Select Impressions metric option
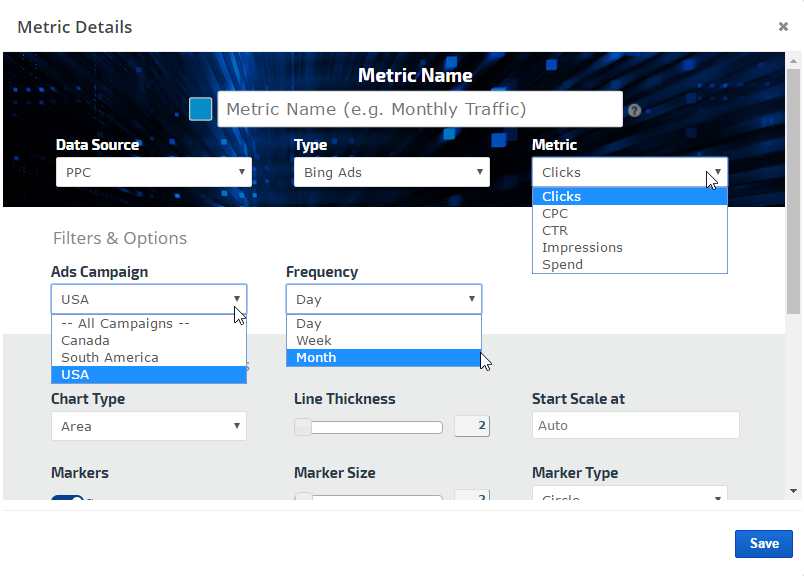 tap(582, 248)
